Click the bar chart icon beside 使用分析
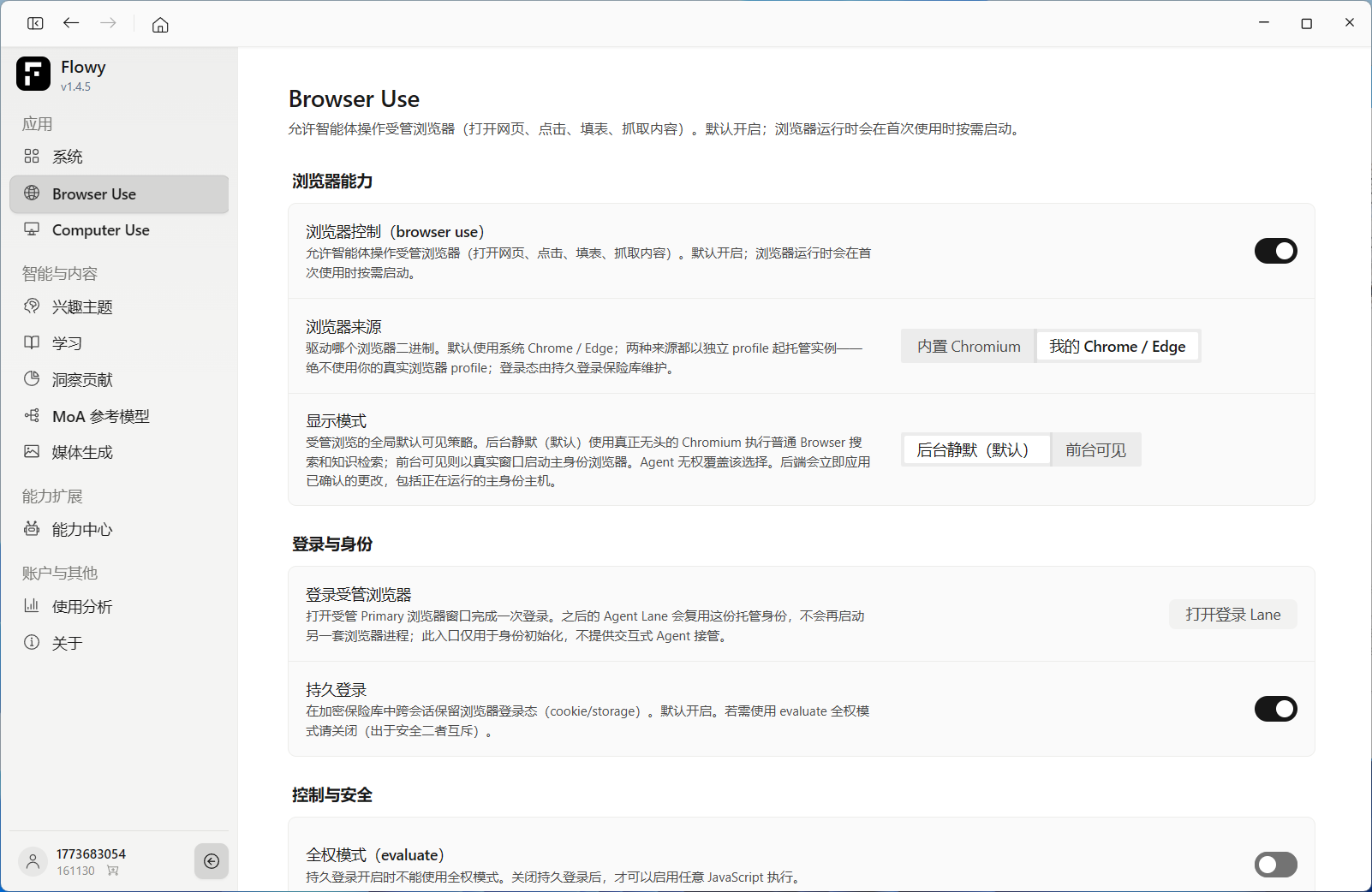This screenshot has height=892, width=1372. pos(32,606)
